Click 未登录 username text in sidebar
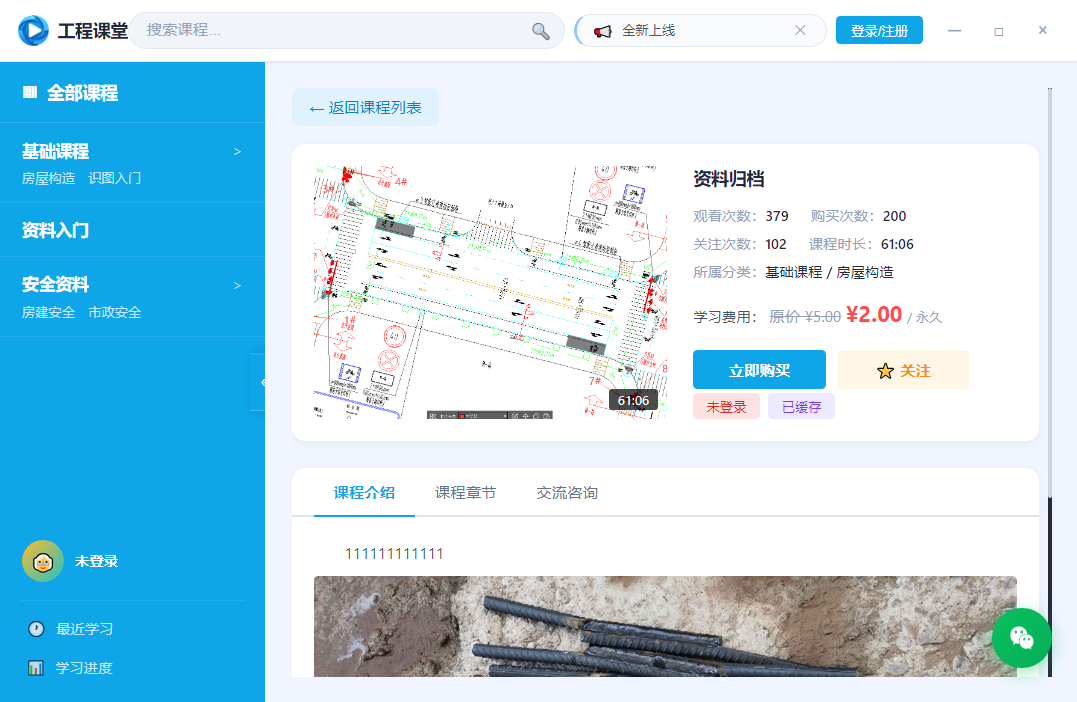 tap(96, 561)
